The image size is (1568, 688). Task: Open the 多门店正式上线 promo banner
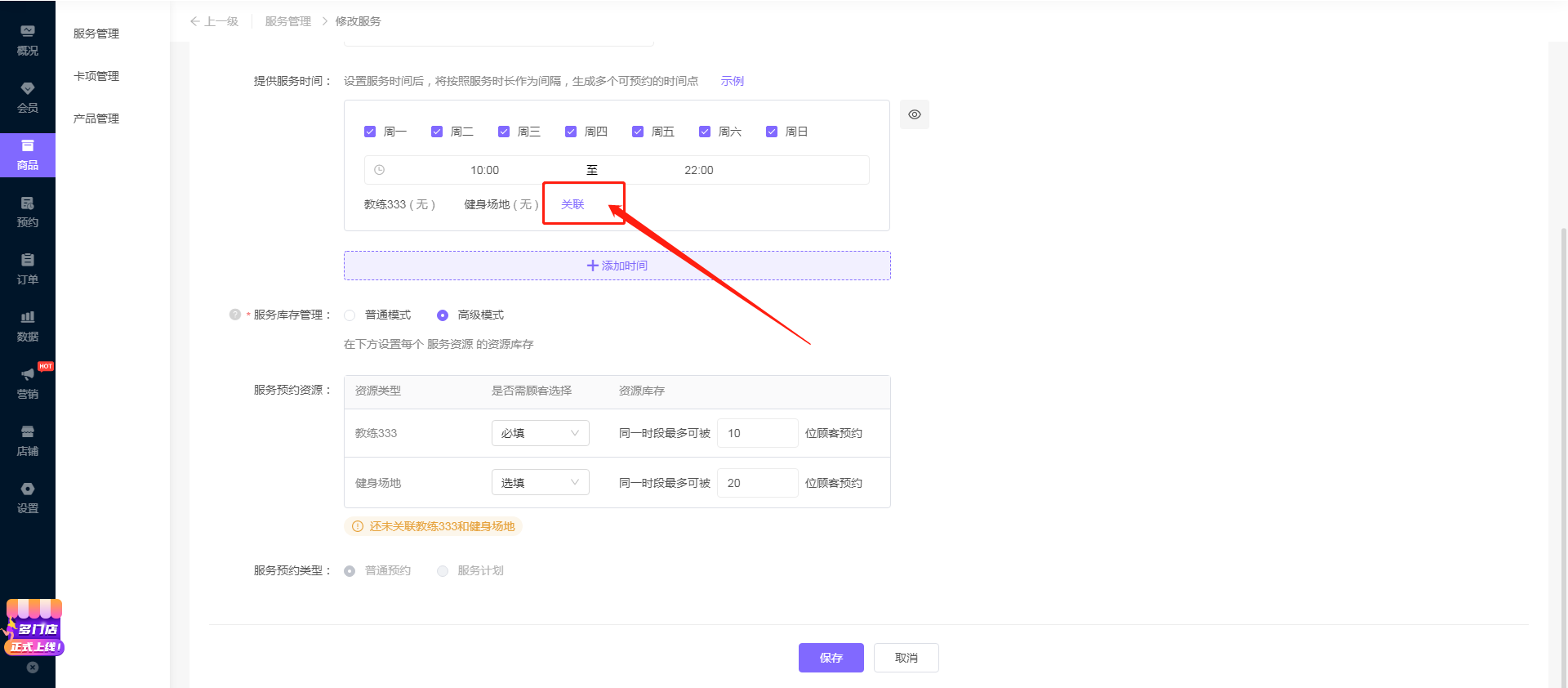(x=33, y=628)
